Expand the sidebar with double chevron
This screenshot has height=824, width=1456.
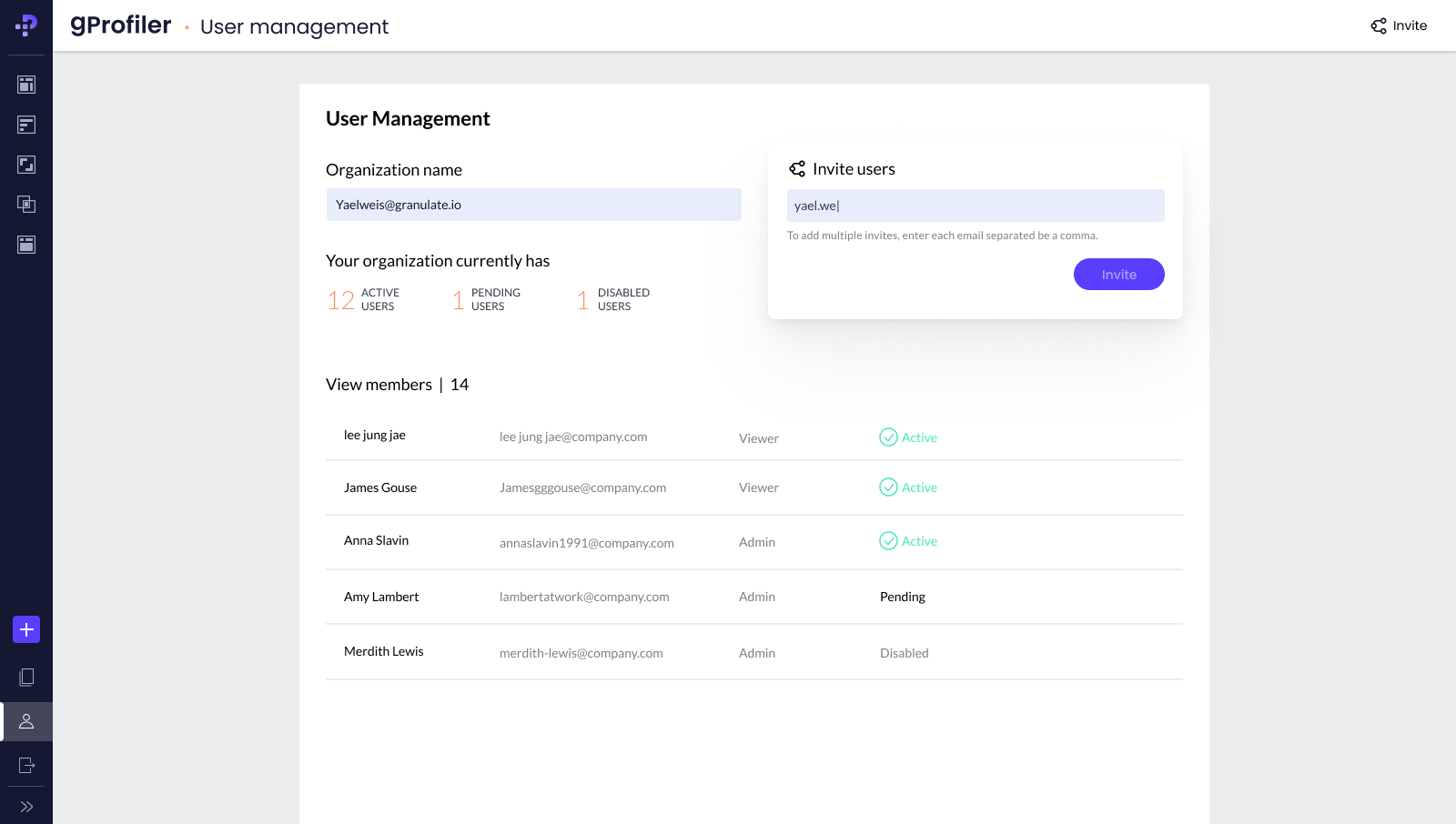coord(26,807)
